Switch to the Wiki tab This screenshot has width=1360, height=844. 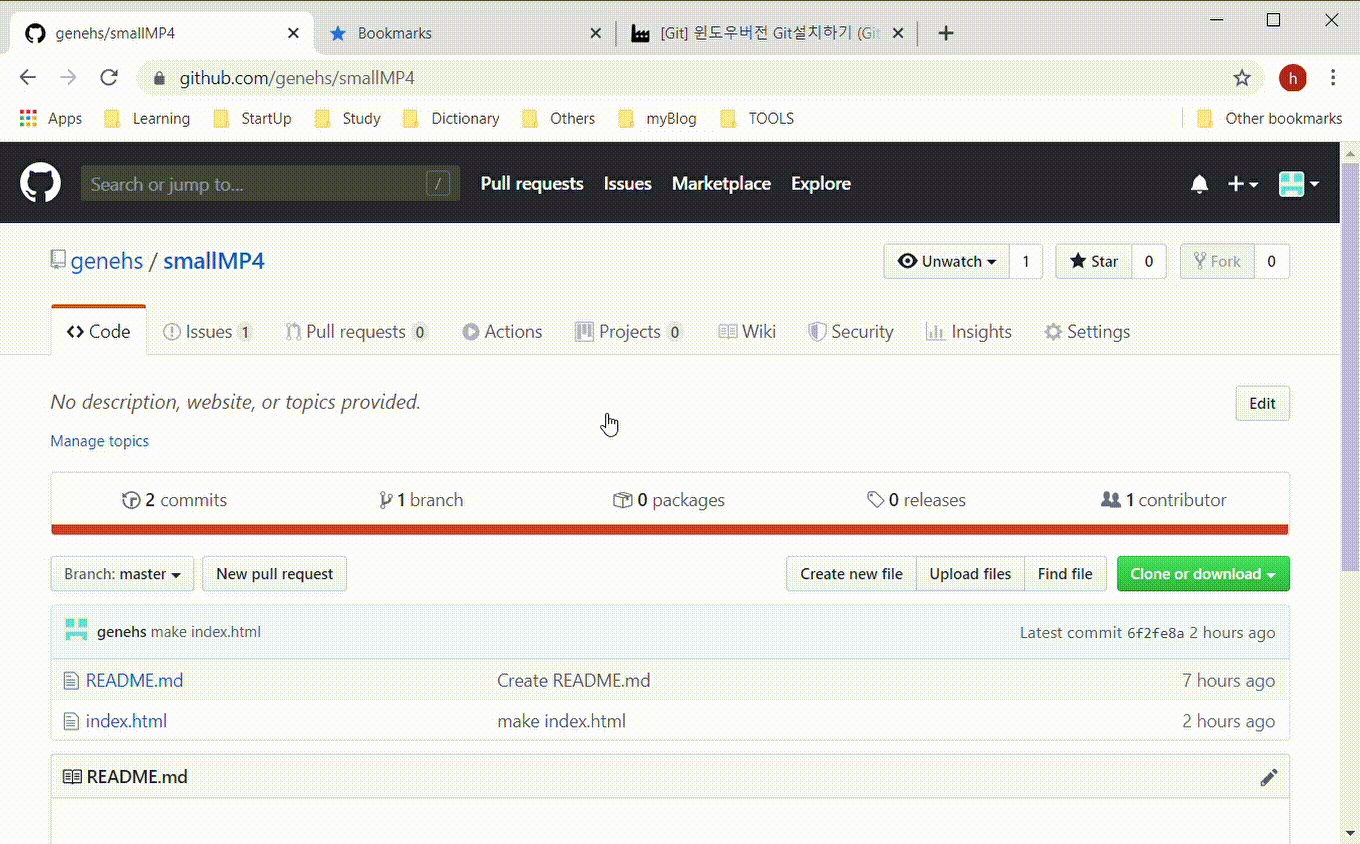[747, 331]
